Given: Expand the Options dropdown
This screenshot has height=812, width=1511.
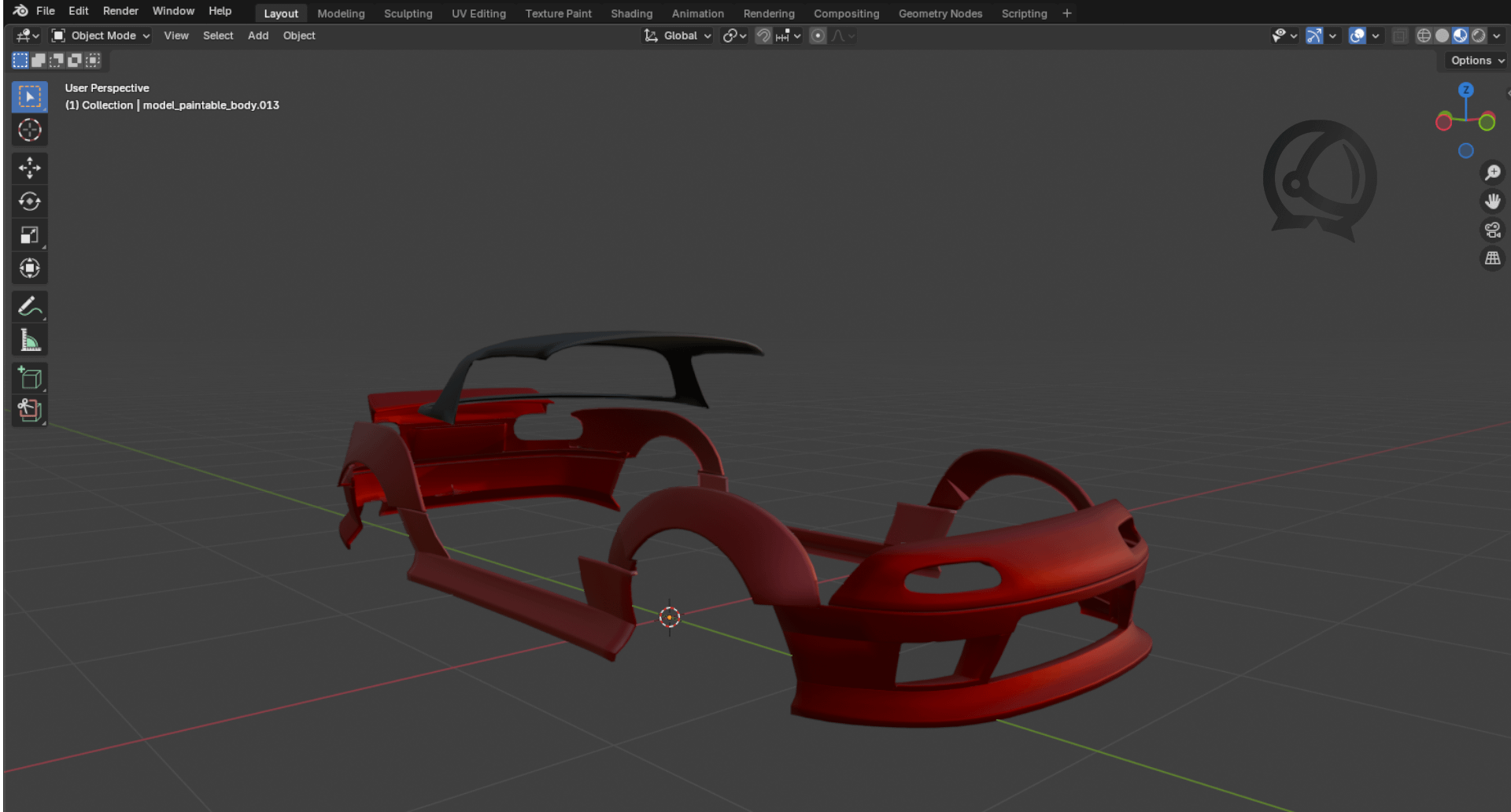Looking at the screenshot, I should (x=1476, y=61).
